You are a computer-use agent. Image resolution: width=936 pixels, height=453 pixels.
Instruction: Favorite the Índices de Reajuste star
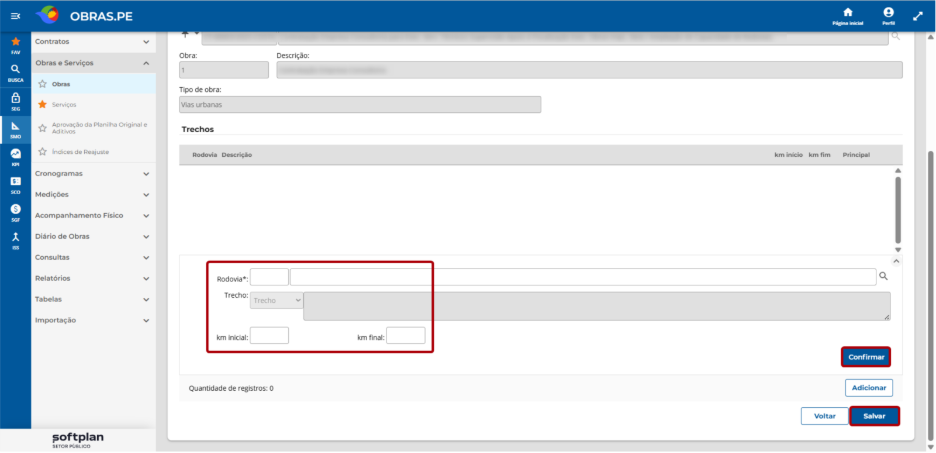pyautogui.click(x=42, y=152)
